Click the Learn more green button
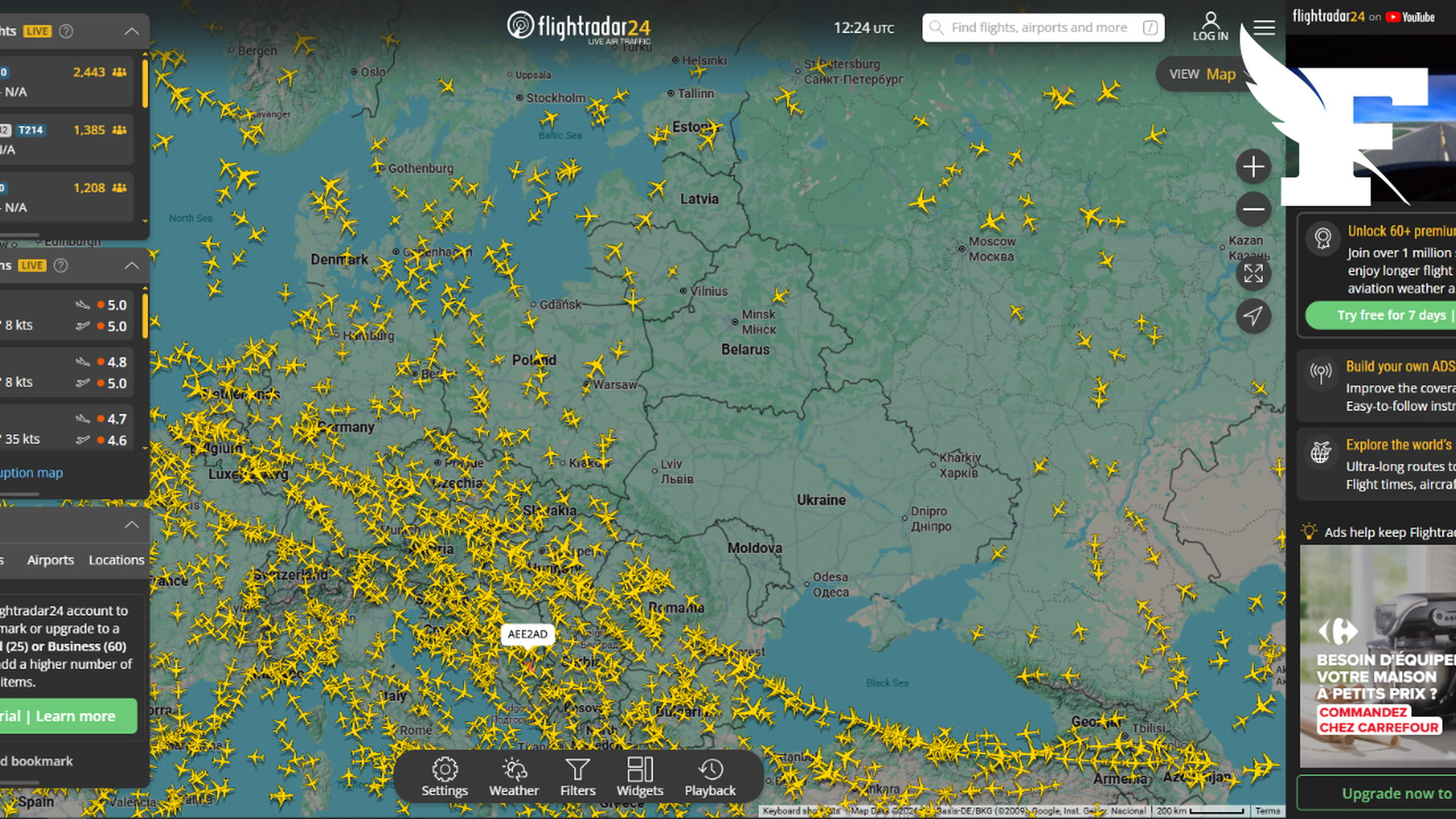Screen dimensions: 1456x819 pos(68,716)
